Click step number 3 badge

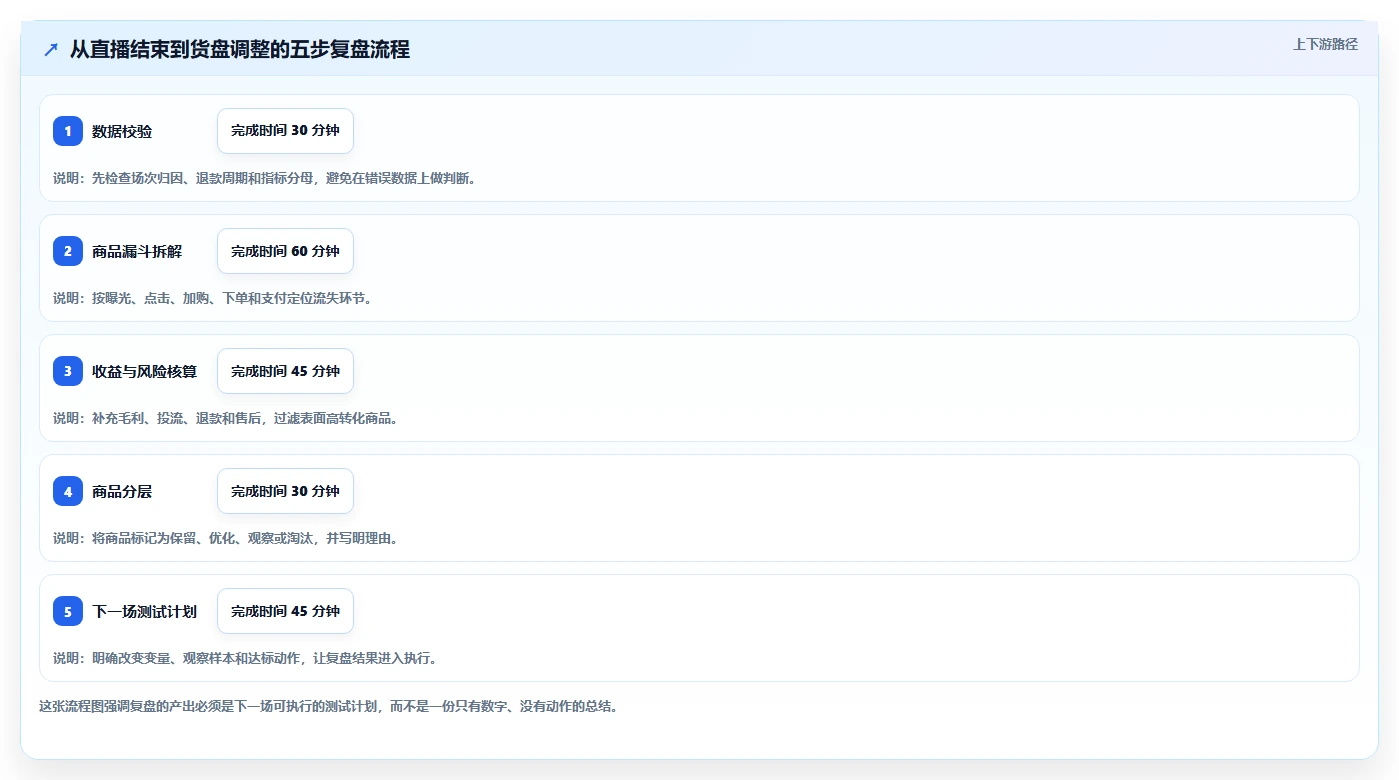coord(68,371)
